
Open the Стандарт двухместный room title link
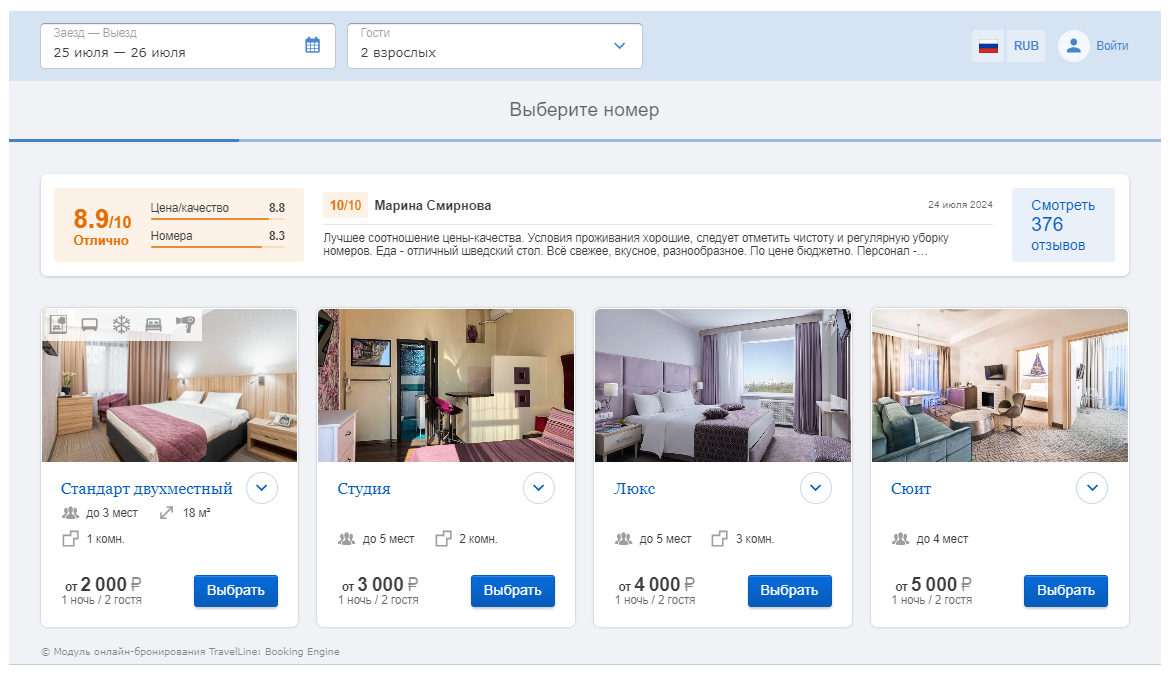tap(147, 489)
